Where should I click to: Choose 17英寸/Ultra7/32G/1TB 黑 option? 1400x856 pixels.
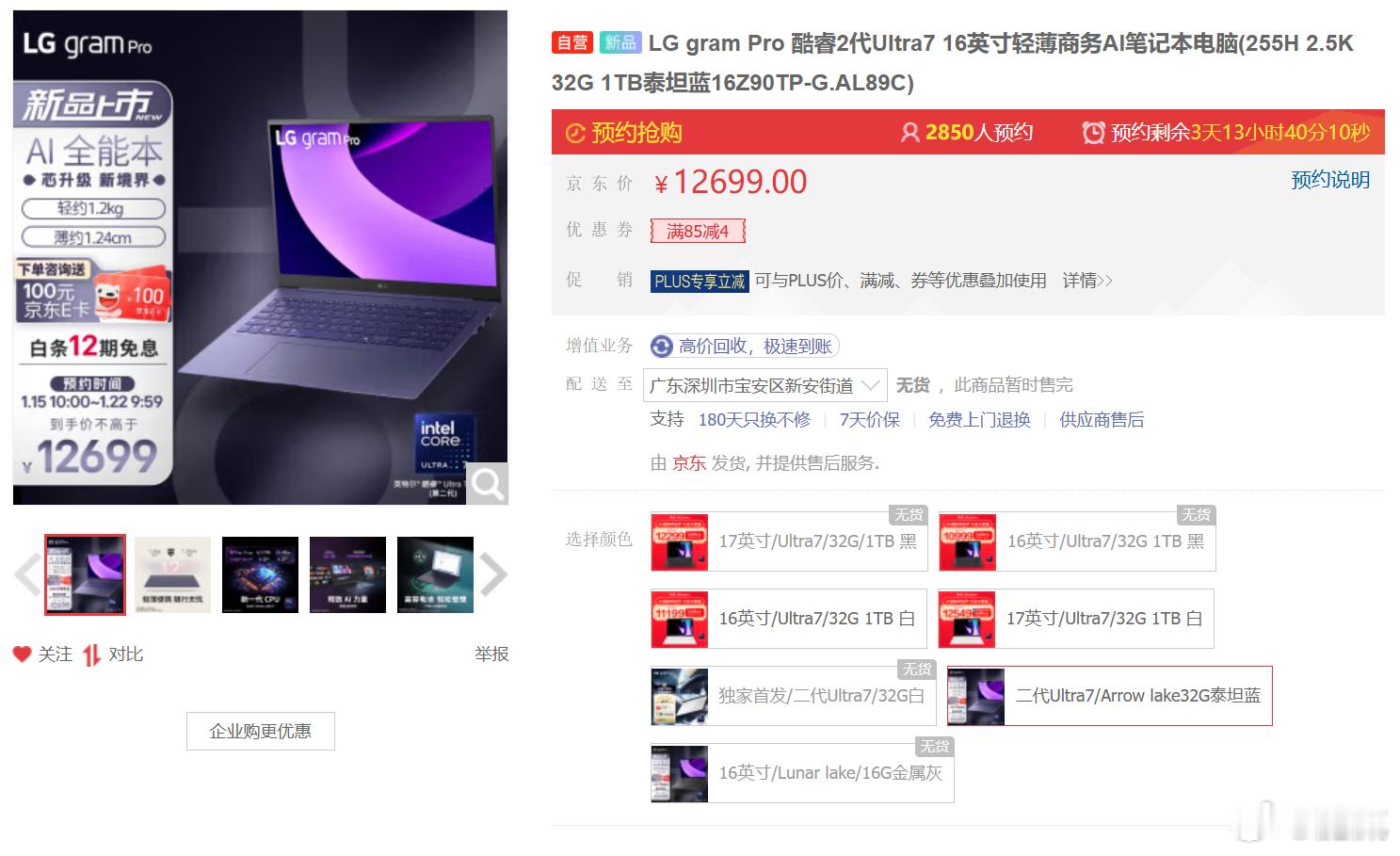[789, 541]
